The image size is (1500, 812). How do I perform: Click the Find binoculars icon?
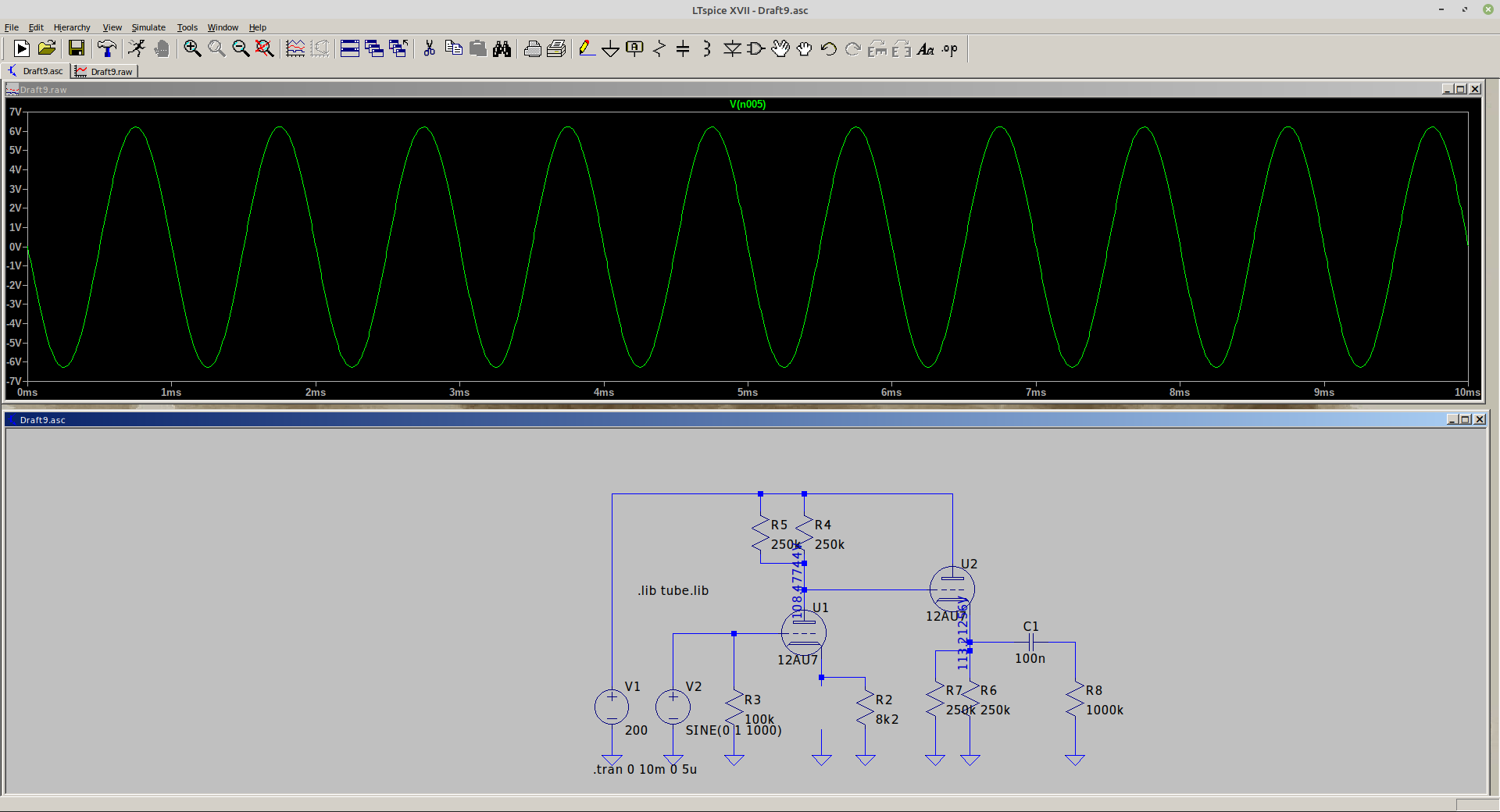pyautogui.click(x=502, y=48)
